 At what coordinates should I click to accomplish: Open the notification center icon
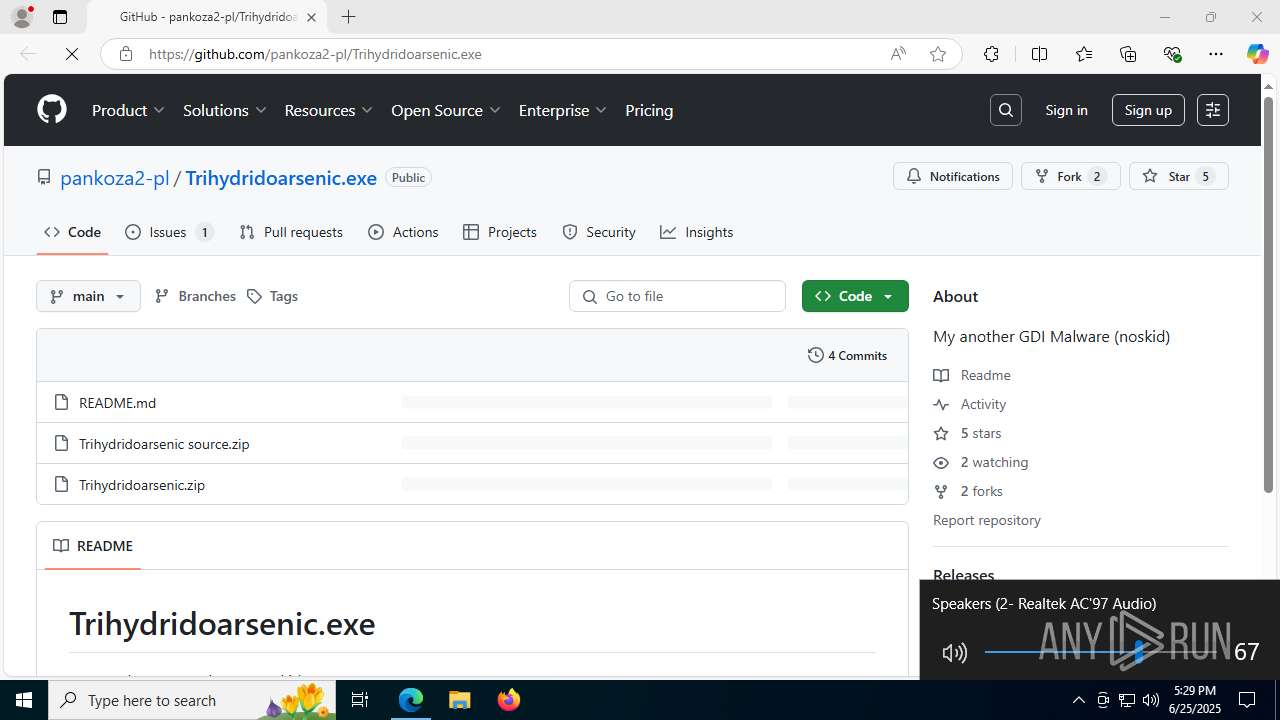tap(1247, 700)
